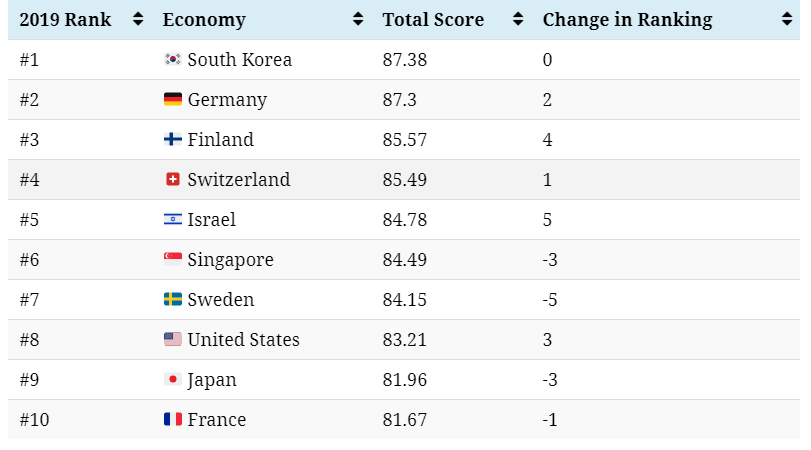Click the South Korea flag icon
Viewport: 811px width, 450px height.
[x=172, y=60]
